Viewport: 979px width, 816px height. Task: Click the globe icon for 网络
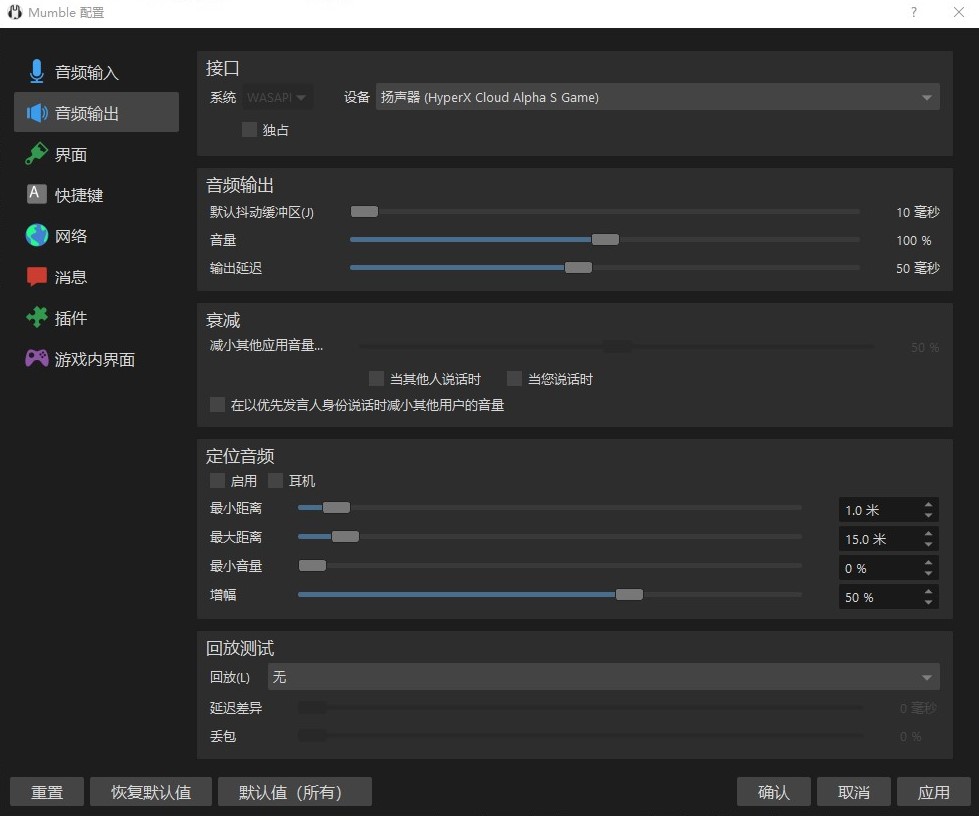(37, 236)
